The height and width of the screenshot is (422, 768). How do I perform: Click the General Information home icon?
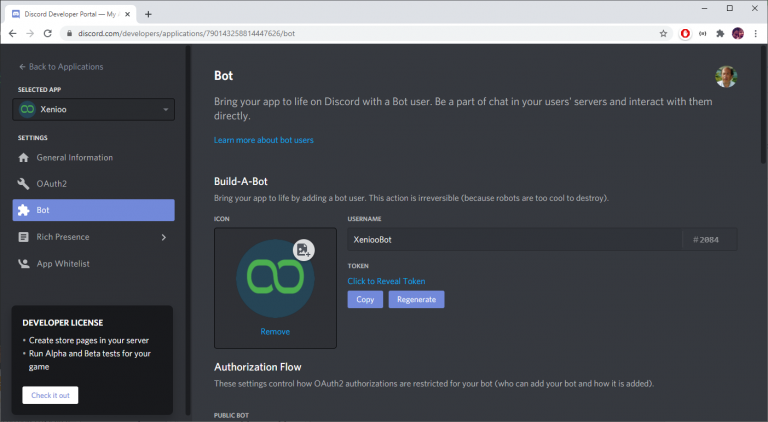(24, 158)
